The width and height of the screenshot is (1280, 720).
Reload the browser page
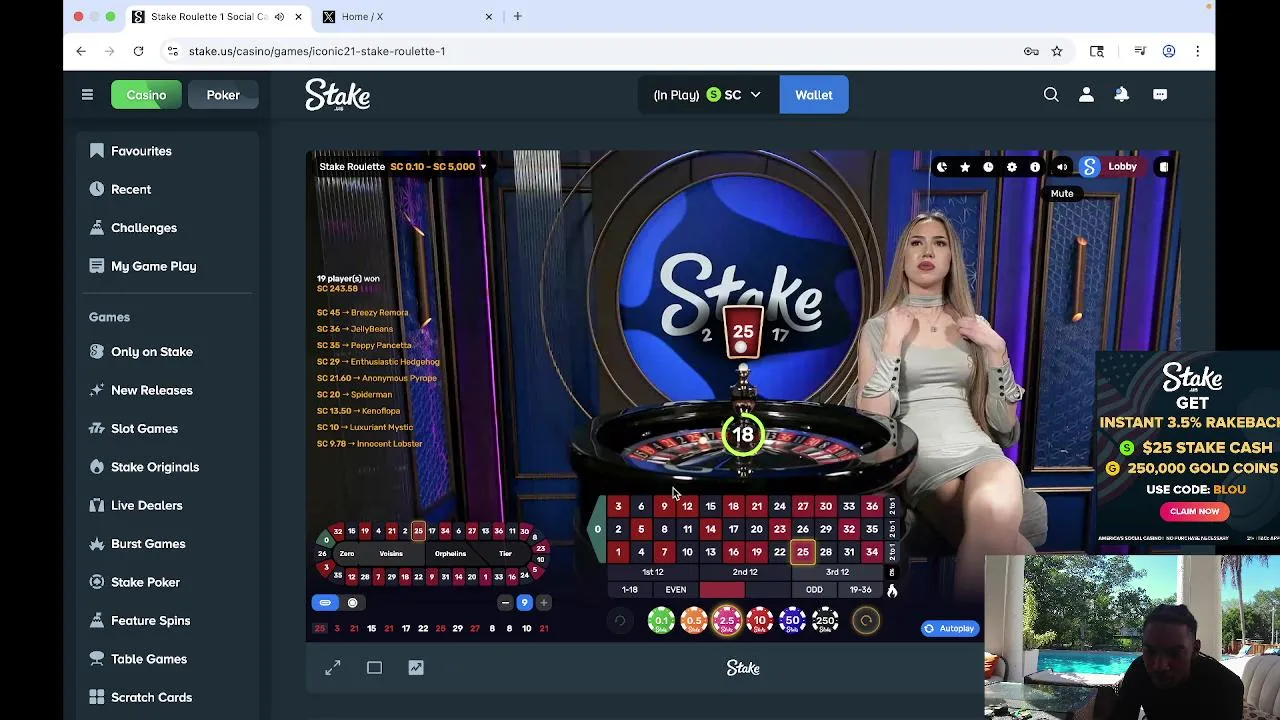138,51
